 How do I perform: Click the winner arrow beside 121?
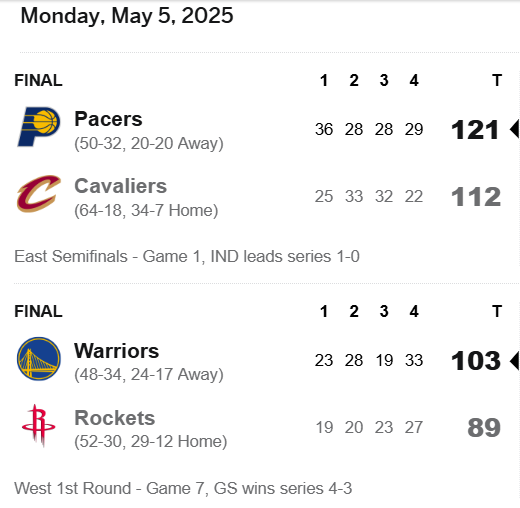click(x=514, y=129)
